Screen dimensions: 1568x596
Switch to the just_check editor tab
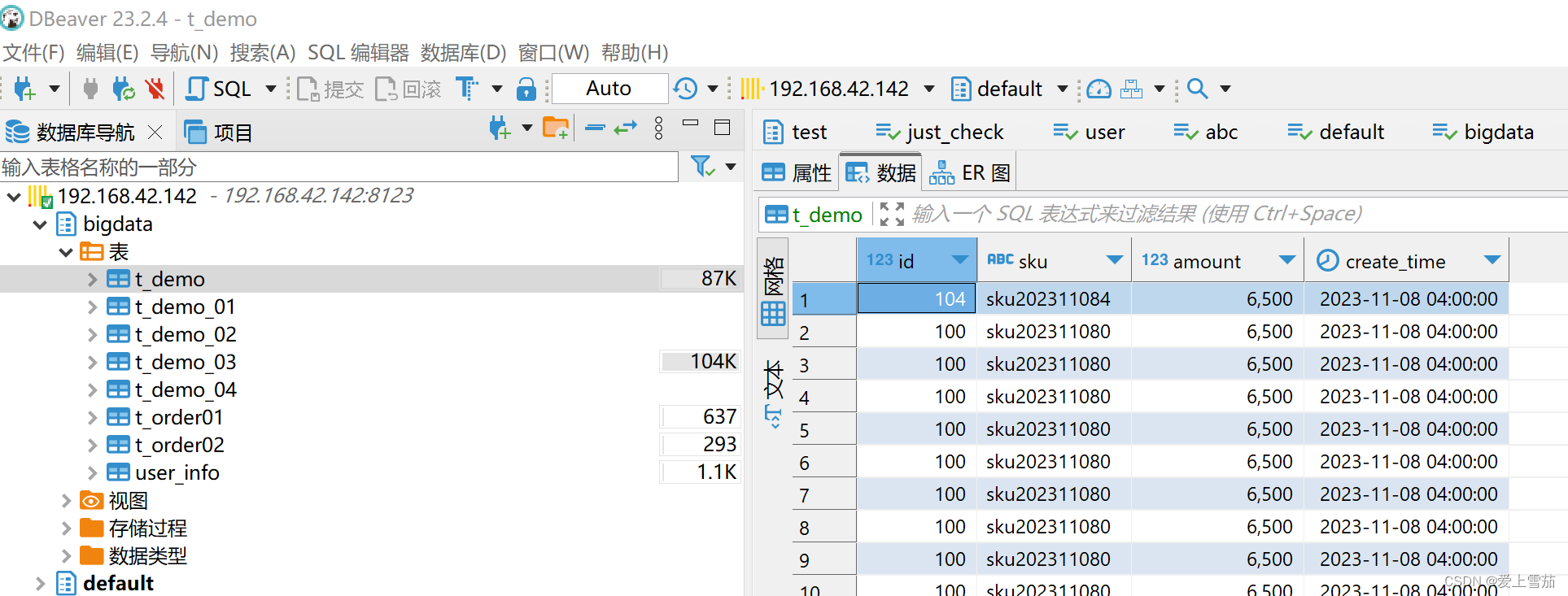pos(939,132)
